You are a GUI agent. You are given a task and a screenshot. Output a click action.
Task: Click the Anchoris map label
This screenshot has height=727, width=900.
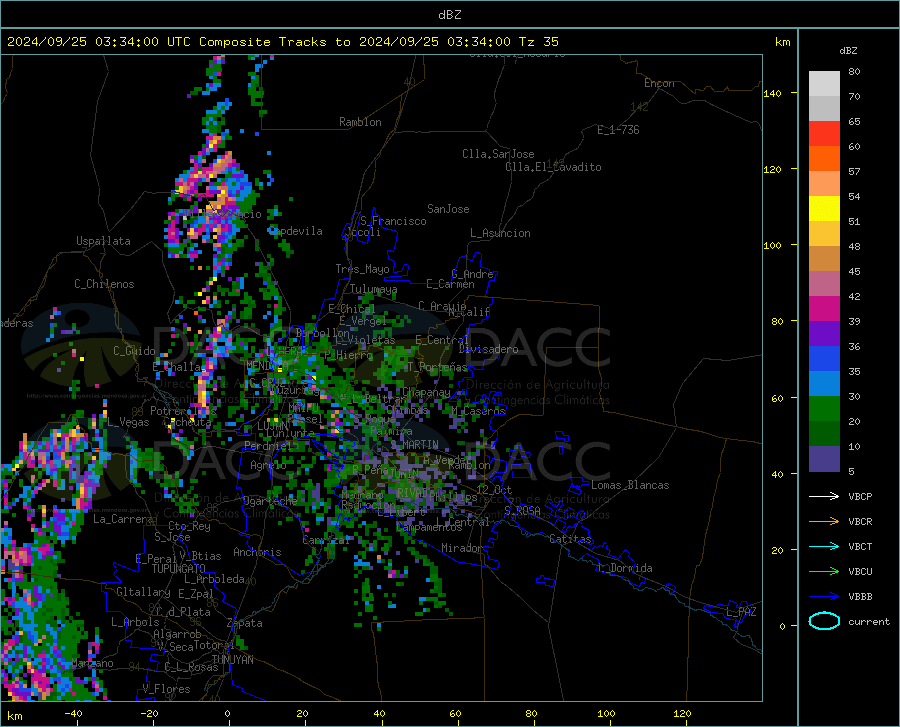(x=257, y=553)
